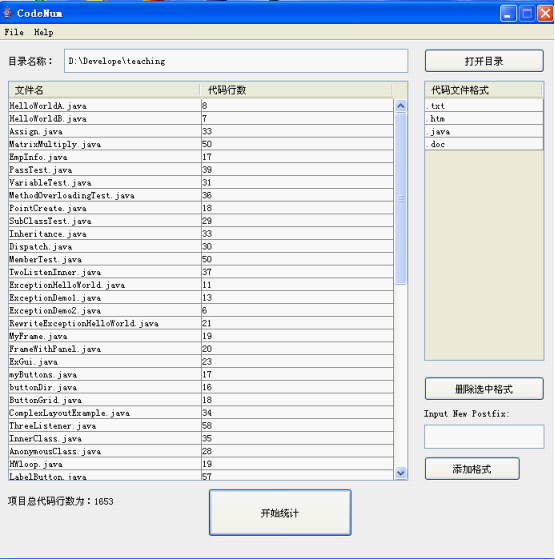Click the 代码行数 column header

tap(296, 90)
